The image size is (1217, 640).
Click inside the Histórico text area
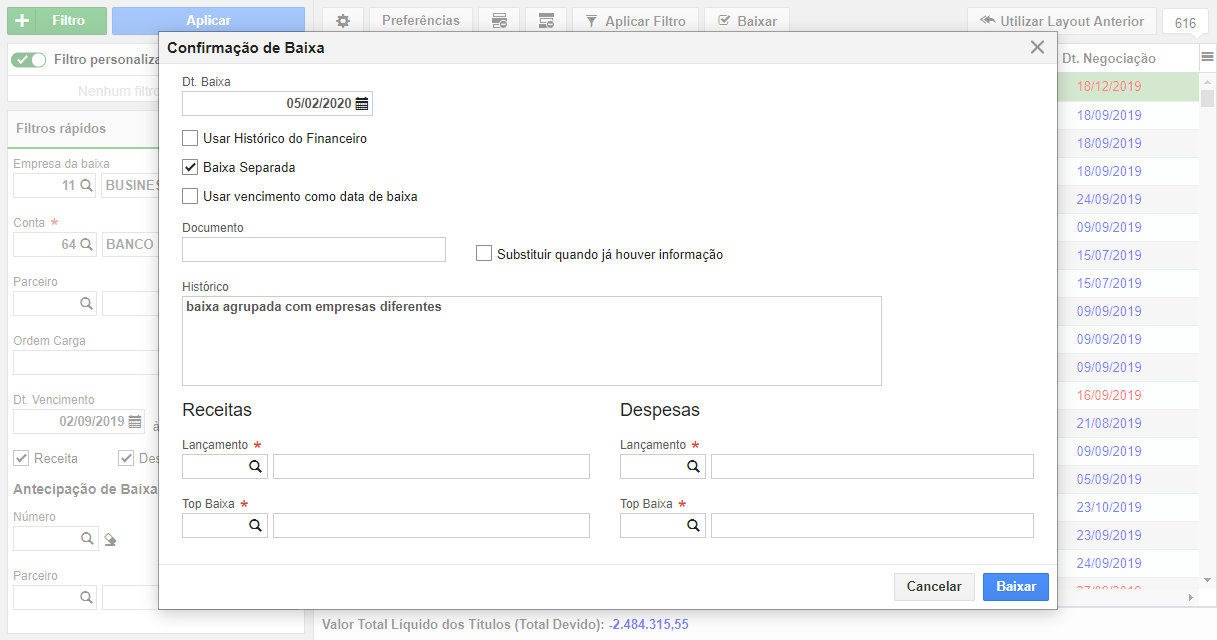[x=532, y=341]
